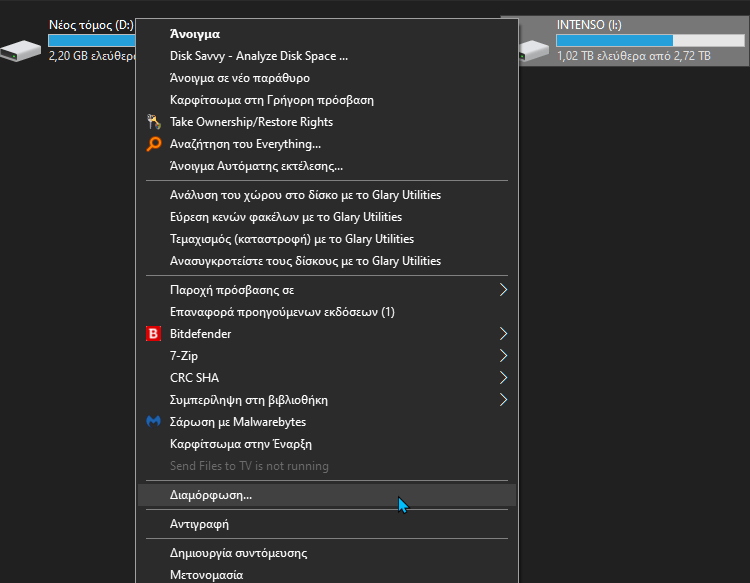The height and width of the screenshot is (583, 750).
Task: Click the INTENSO drive usage bar
Action: pos(650,41)
